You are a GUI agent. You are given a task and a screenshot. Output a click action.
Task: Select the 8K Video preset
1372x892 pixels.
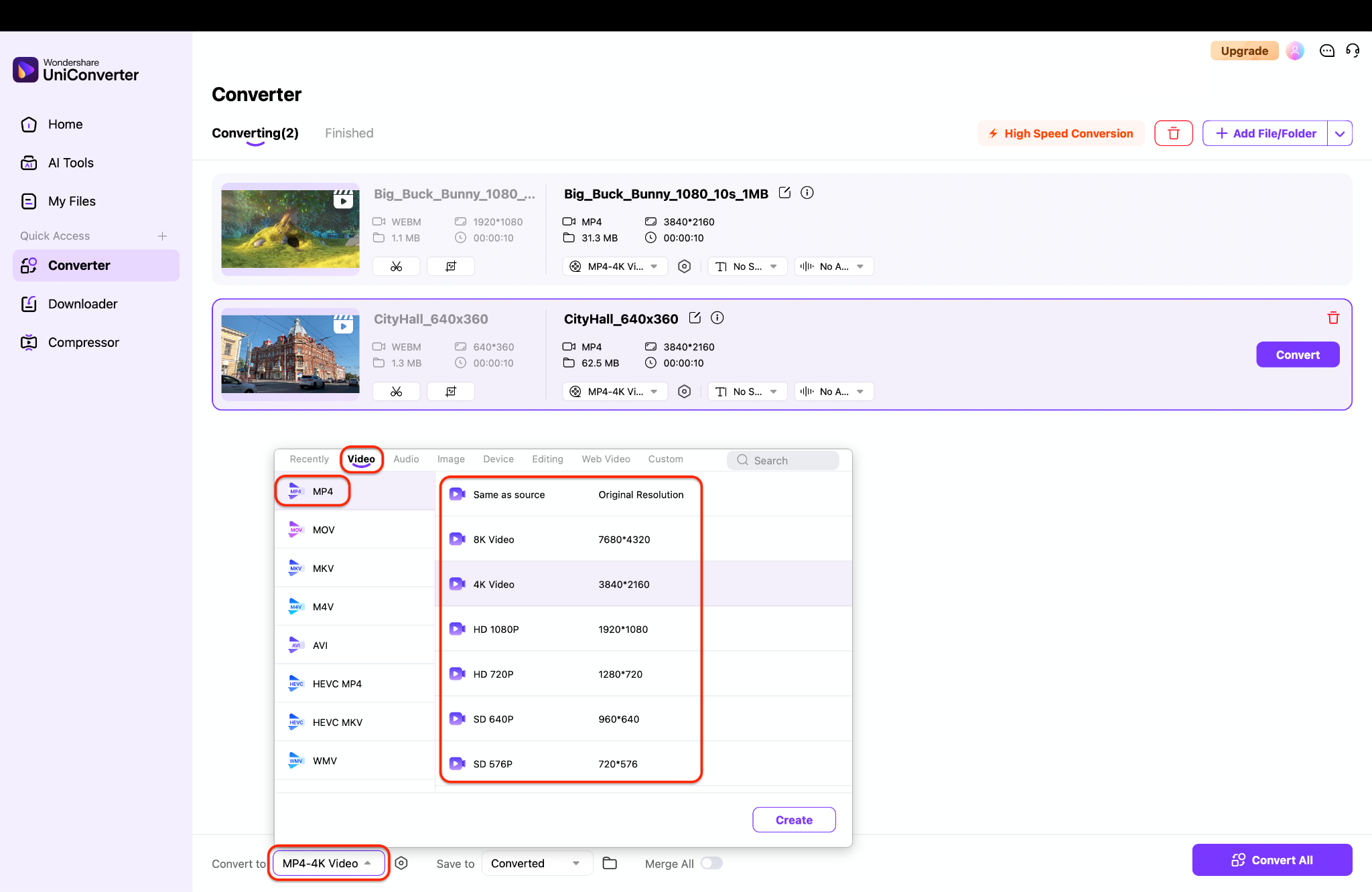(644, 539)
